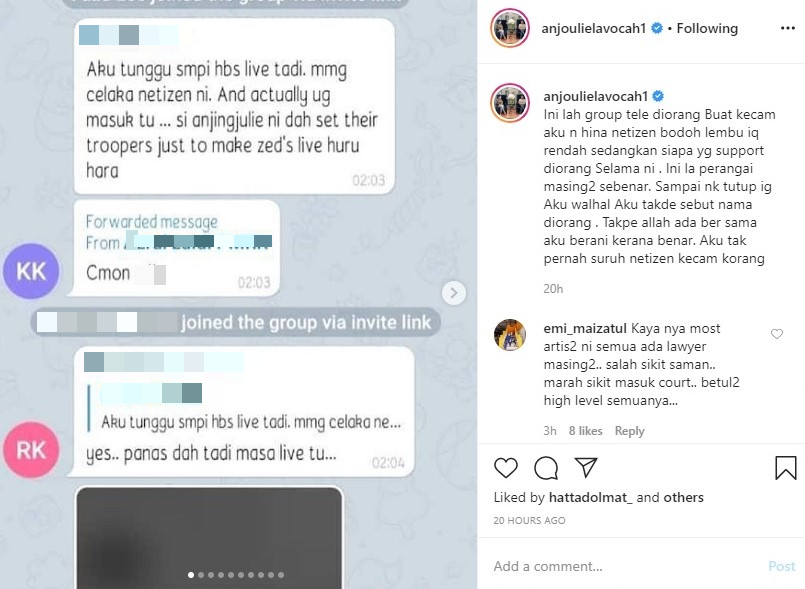805x589 pixels.
Task: Show others who liked the post
Action: coord(683,497)
